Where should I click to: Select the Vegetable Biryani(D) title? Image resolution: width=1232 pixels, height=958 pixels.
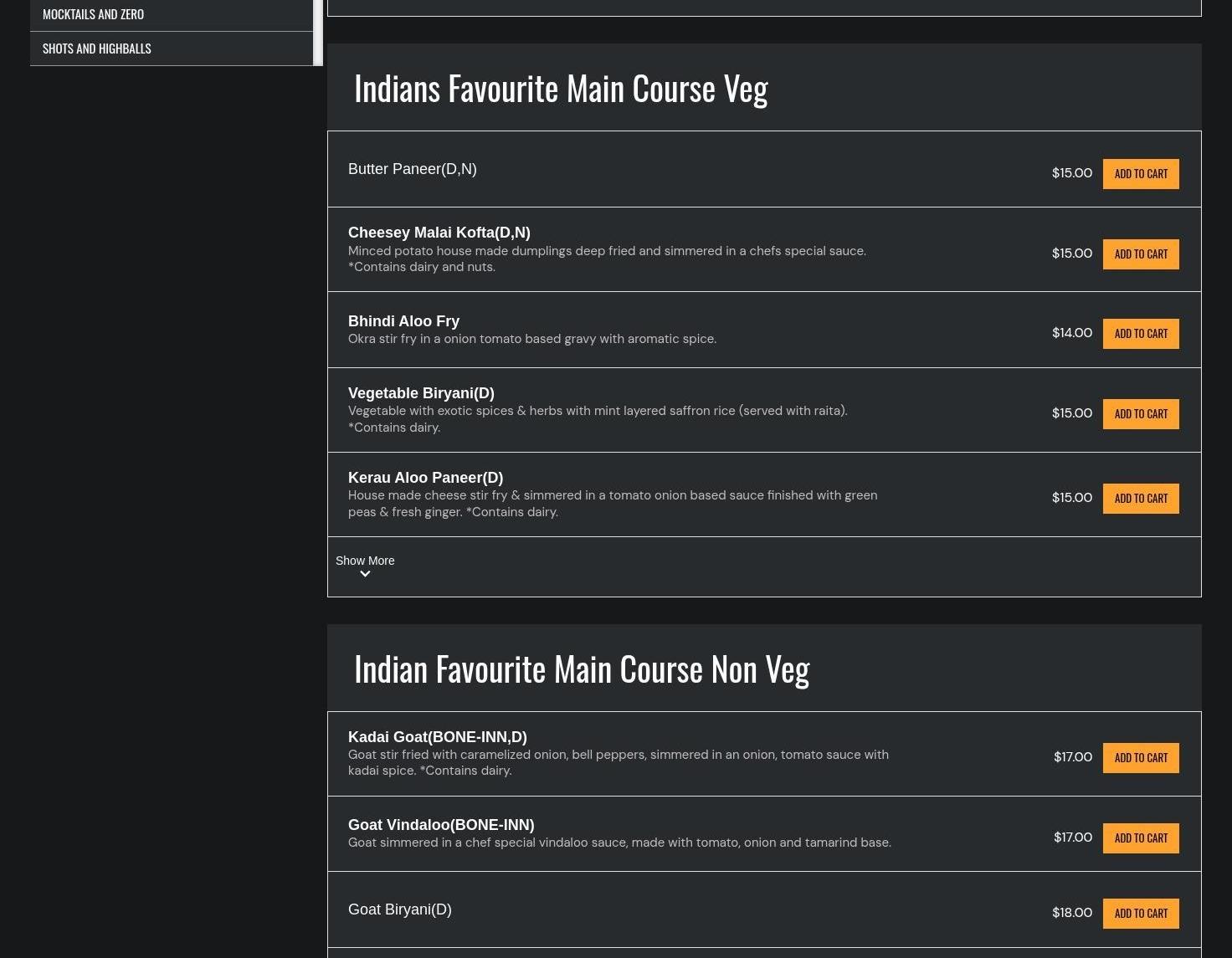(x=421, y=393)
